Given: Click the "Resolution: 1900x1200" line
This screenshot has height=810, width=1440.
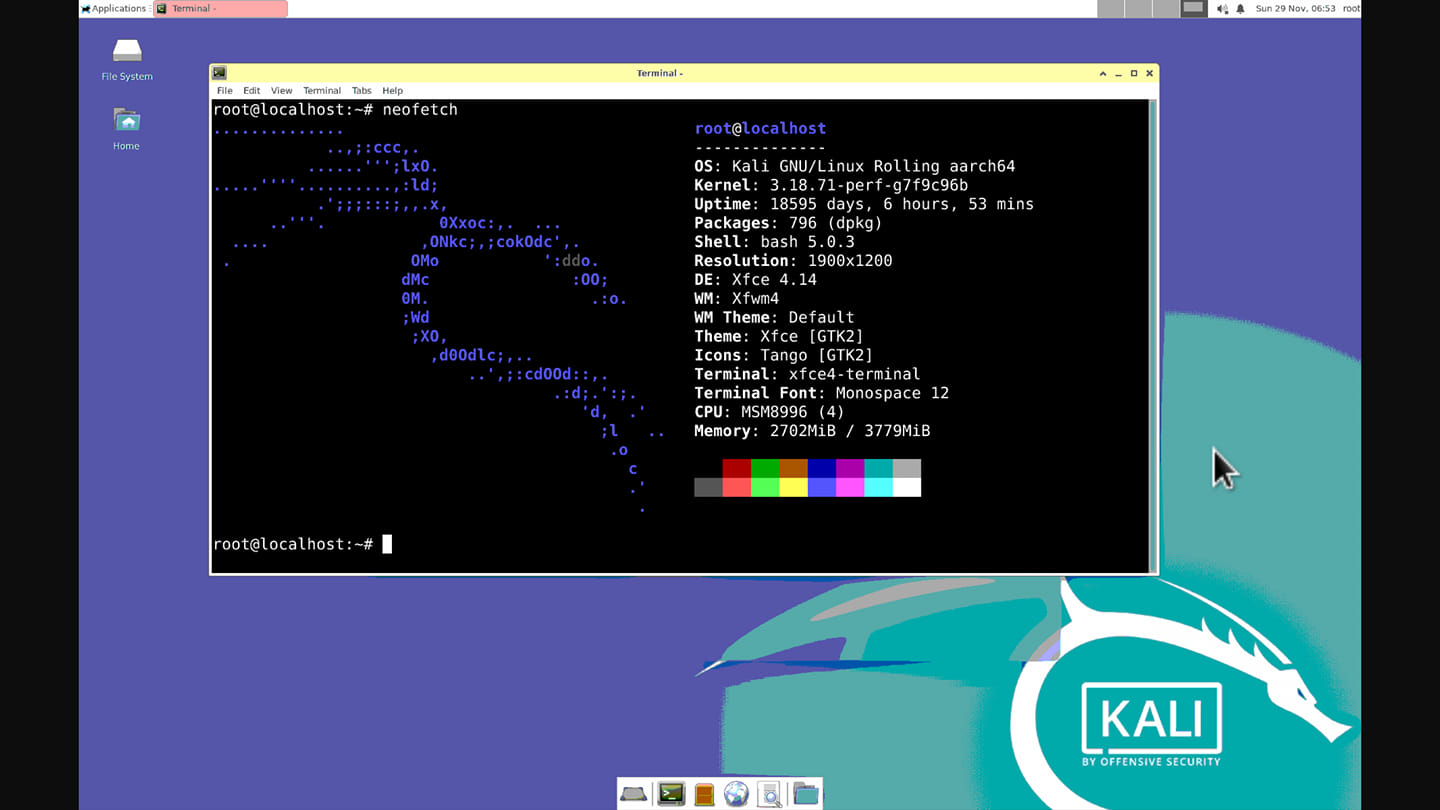Looking at the screenshot, I should tap(793, 261).
